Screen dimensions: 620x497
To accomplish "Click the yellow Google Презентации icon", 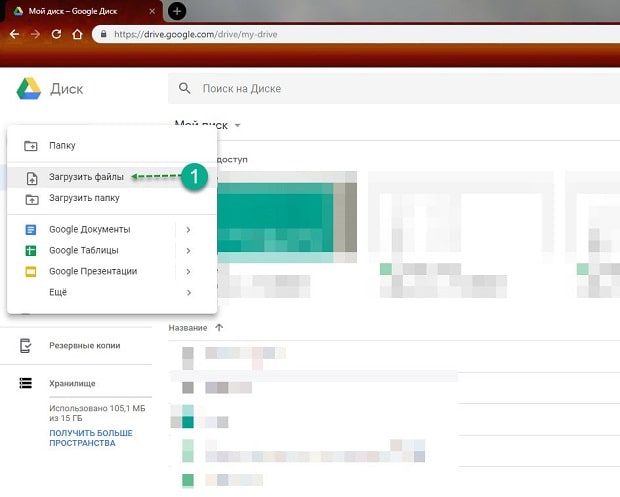I will (31, 272).
